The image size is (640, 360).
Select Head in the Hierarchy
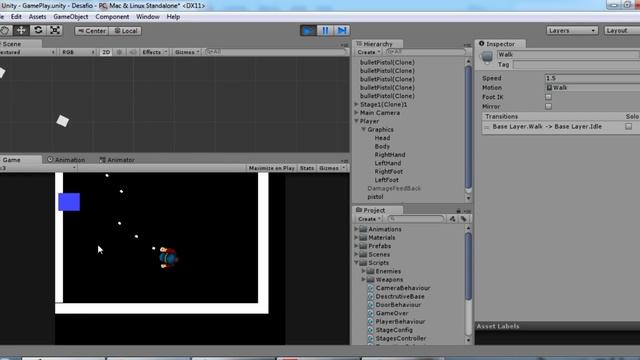382,138
